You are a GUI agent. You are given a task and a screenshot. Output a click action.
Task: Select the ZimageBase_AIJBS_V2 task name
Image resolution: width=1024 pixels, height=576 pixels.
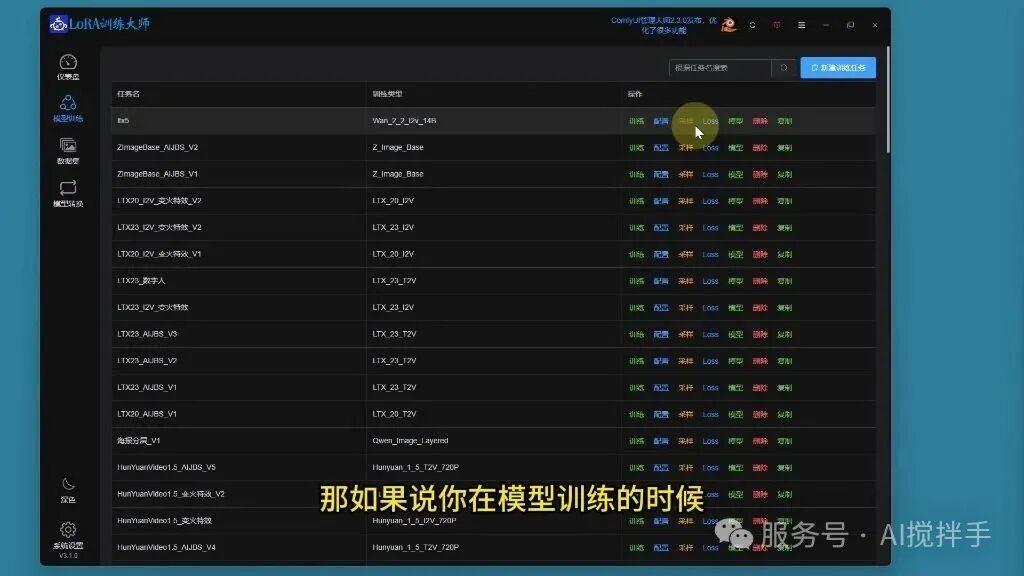157,148
